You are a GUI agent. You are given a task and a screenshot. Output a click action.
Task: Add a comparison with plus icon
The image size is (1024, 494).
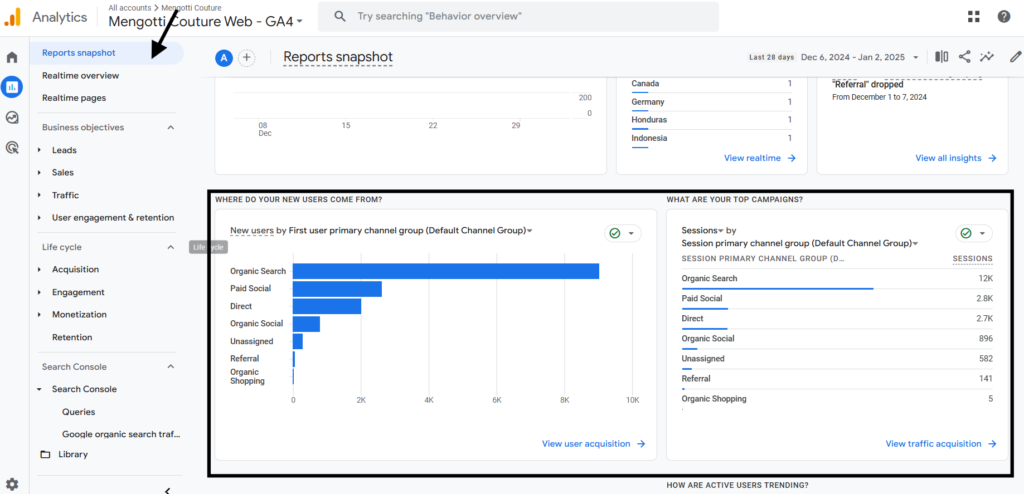246,58
